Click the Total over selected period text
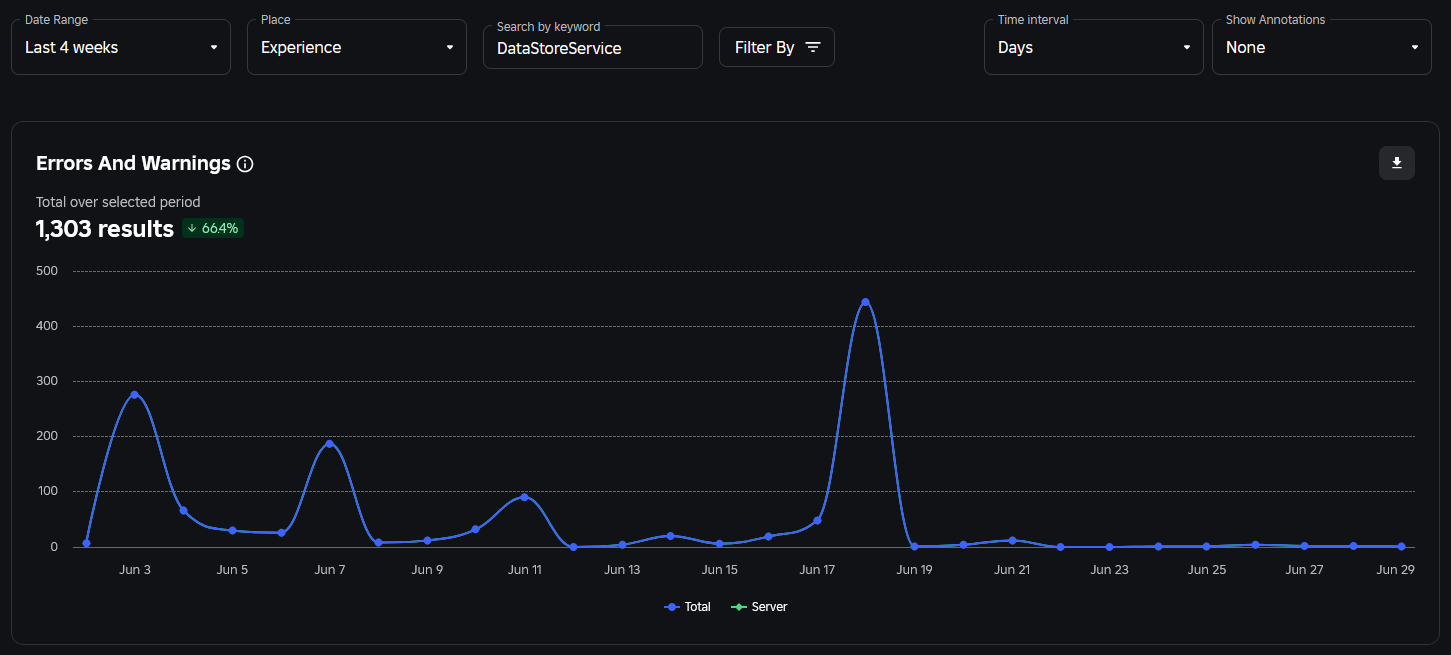Image resolution: width=1451 pixels, height=655 pixels. click(118, 202)
